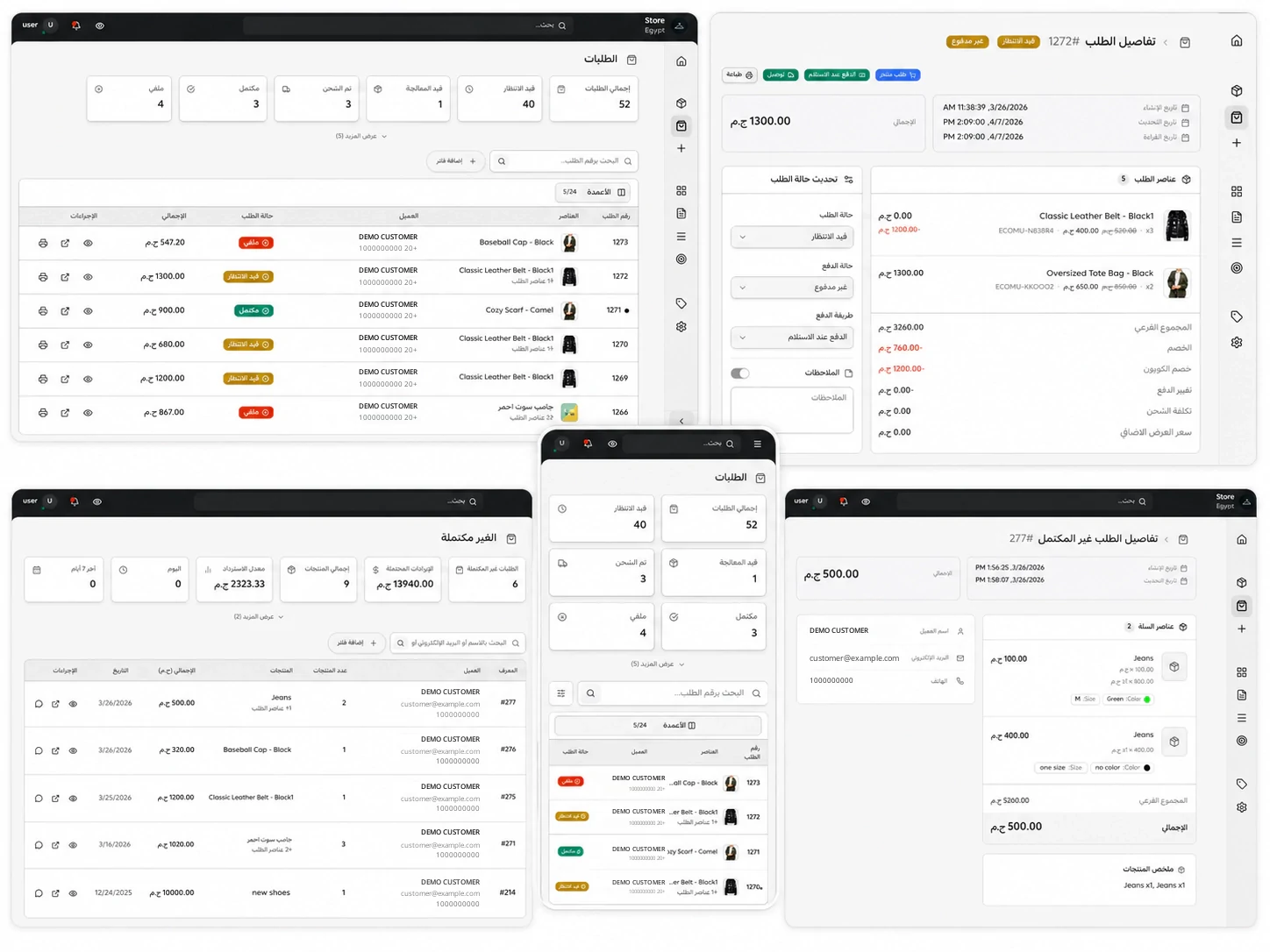
Task: Click Oversized Tote Bag thumbnail in order 1272
Action: [1177, 282]
